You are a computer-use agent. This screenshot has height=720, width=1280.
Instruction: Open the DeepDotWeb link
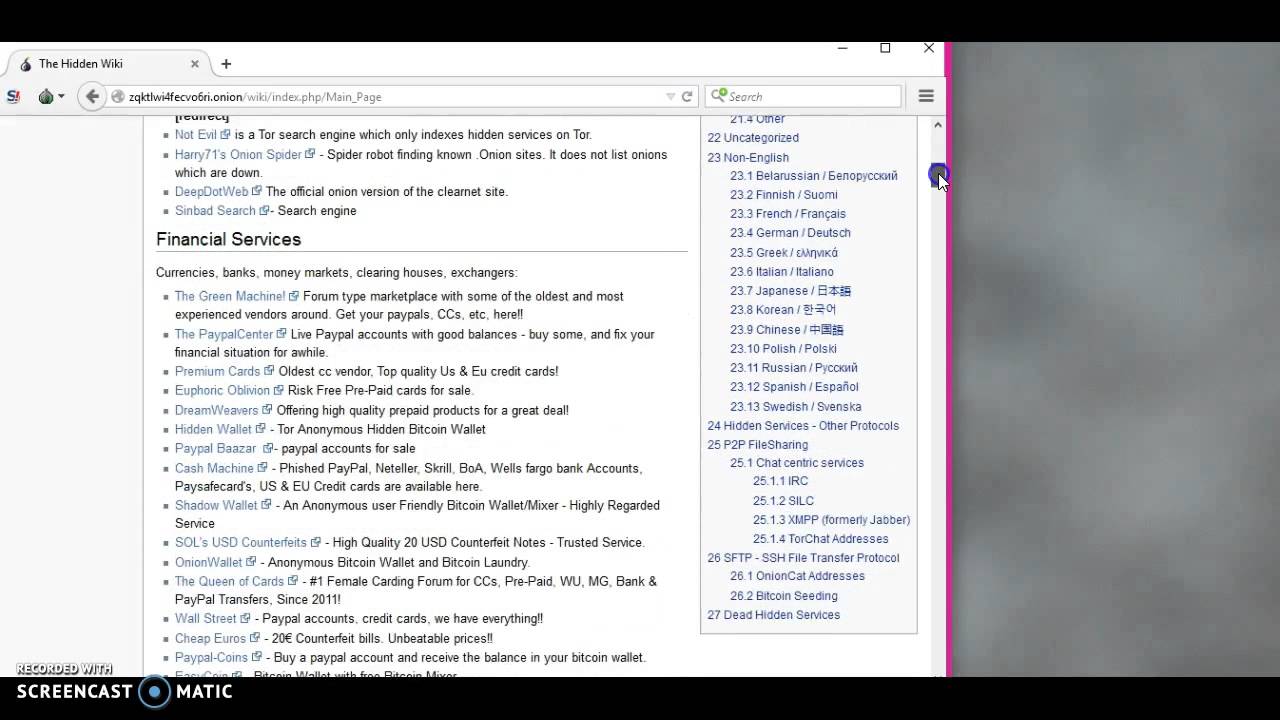coord(211,192)
